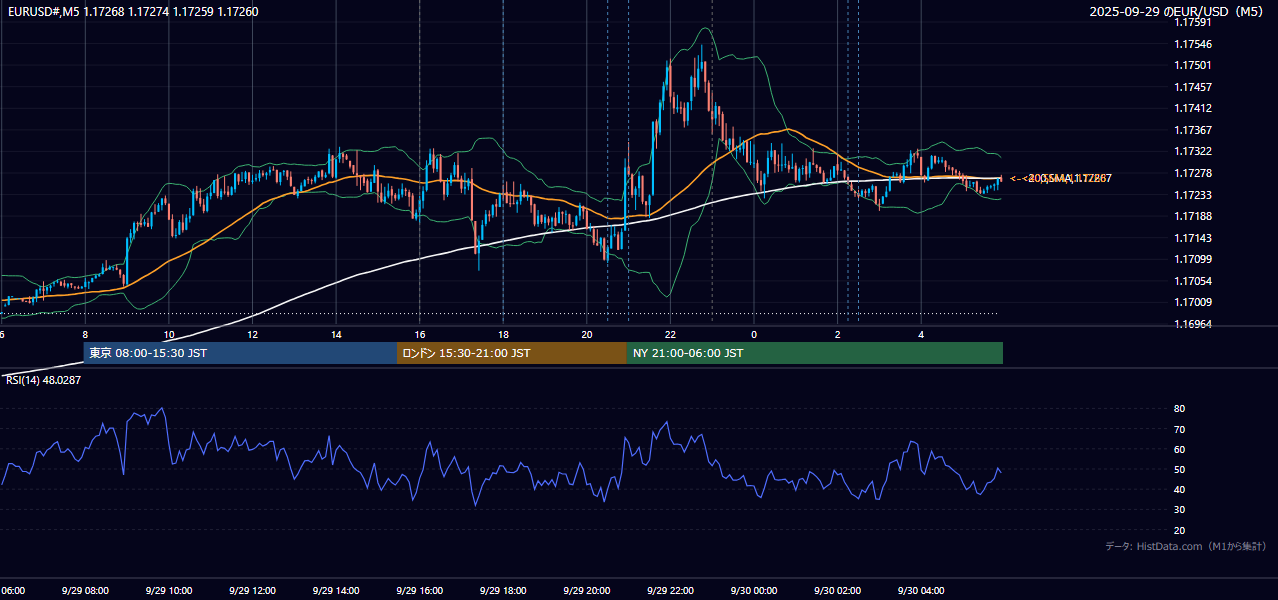The width and height of the screenshot is (1278, 600).
Task: Select the ロンドン 15:30-21:00 JST session bar
Action: click(512, 353)
